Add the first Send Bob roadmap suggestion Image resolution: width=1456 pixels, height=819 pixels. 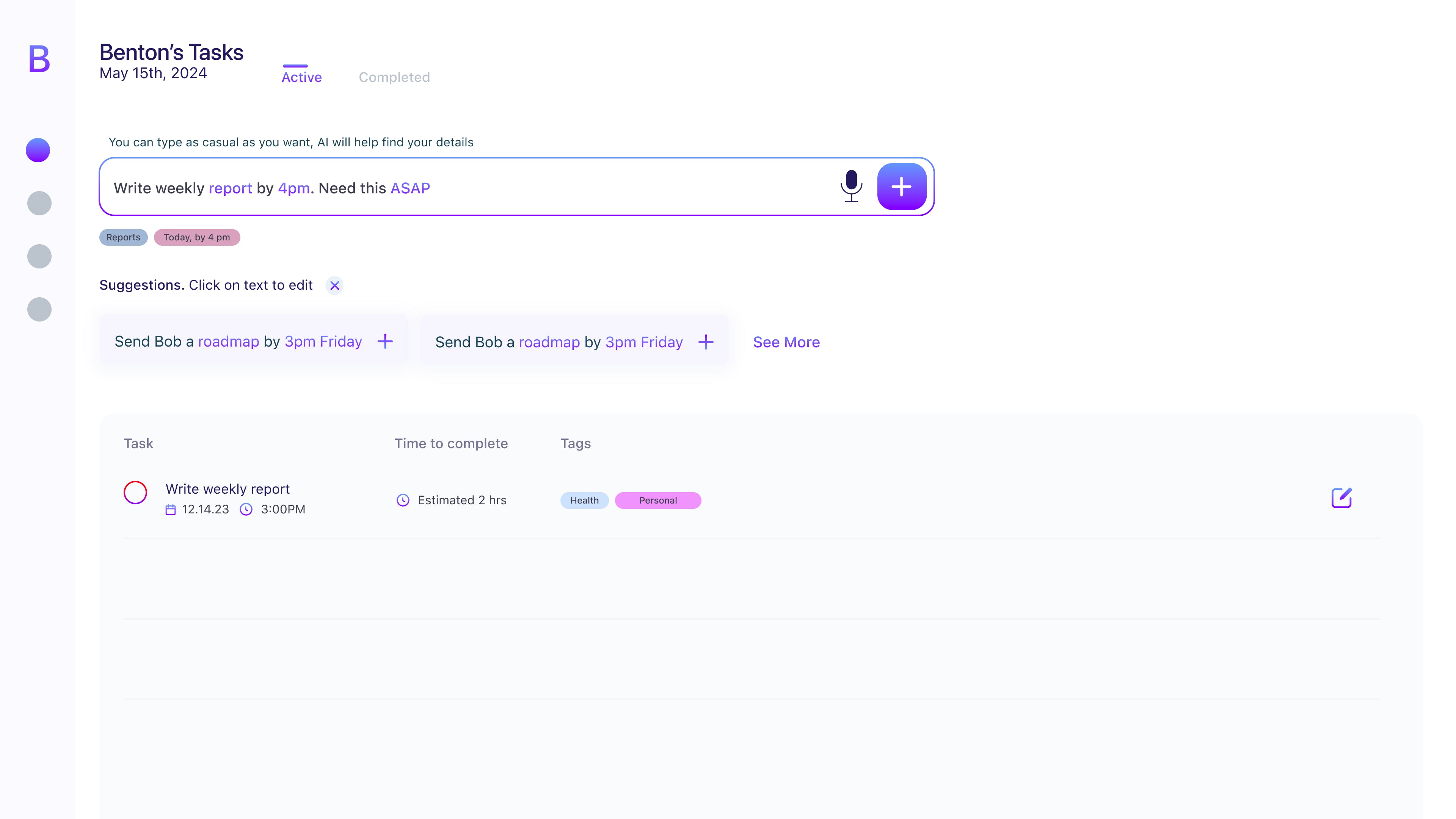coord(385,341)
